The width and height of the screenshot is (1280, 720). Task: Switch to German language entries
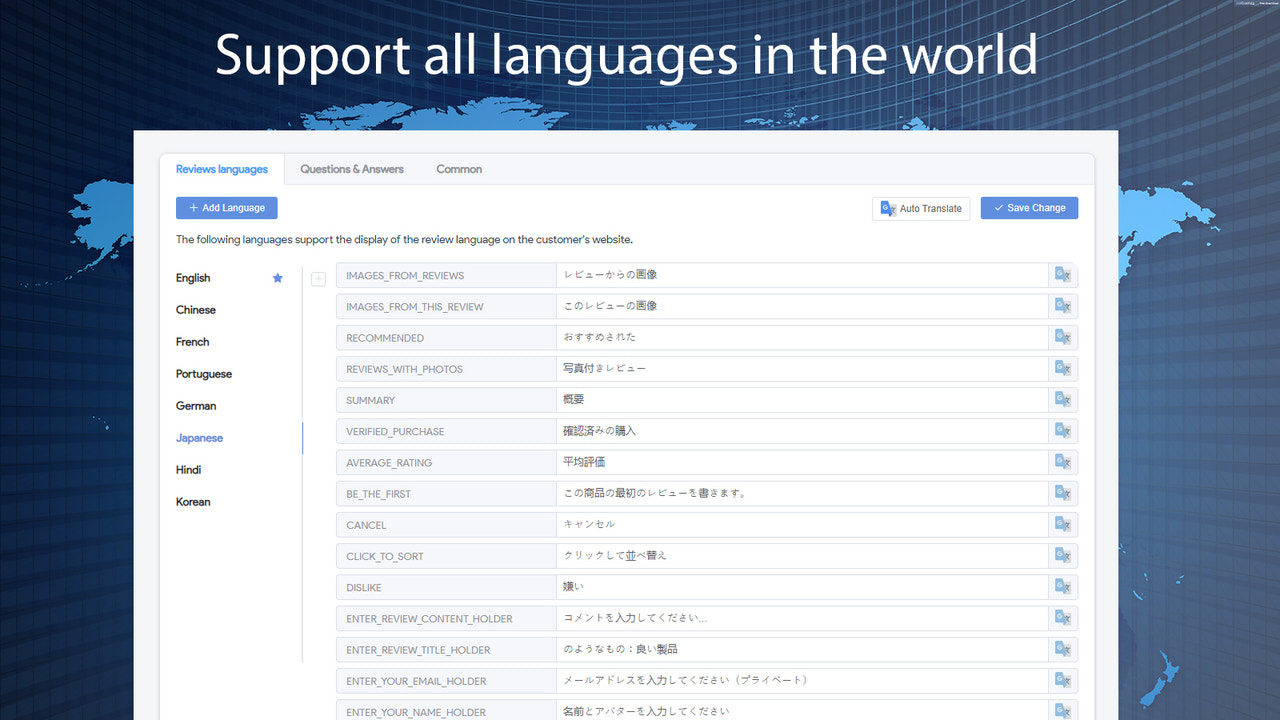pos(195,405)
